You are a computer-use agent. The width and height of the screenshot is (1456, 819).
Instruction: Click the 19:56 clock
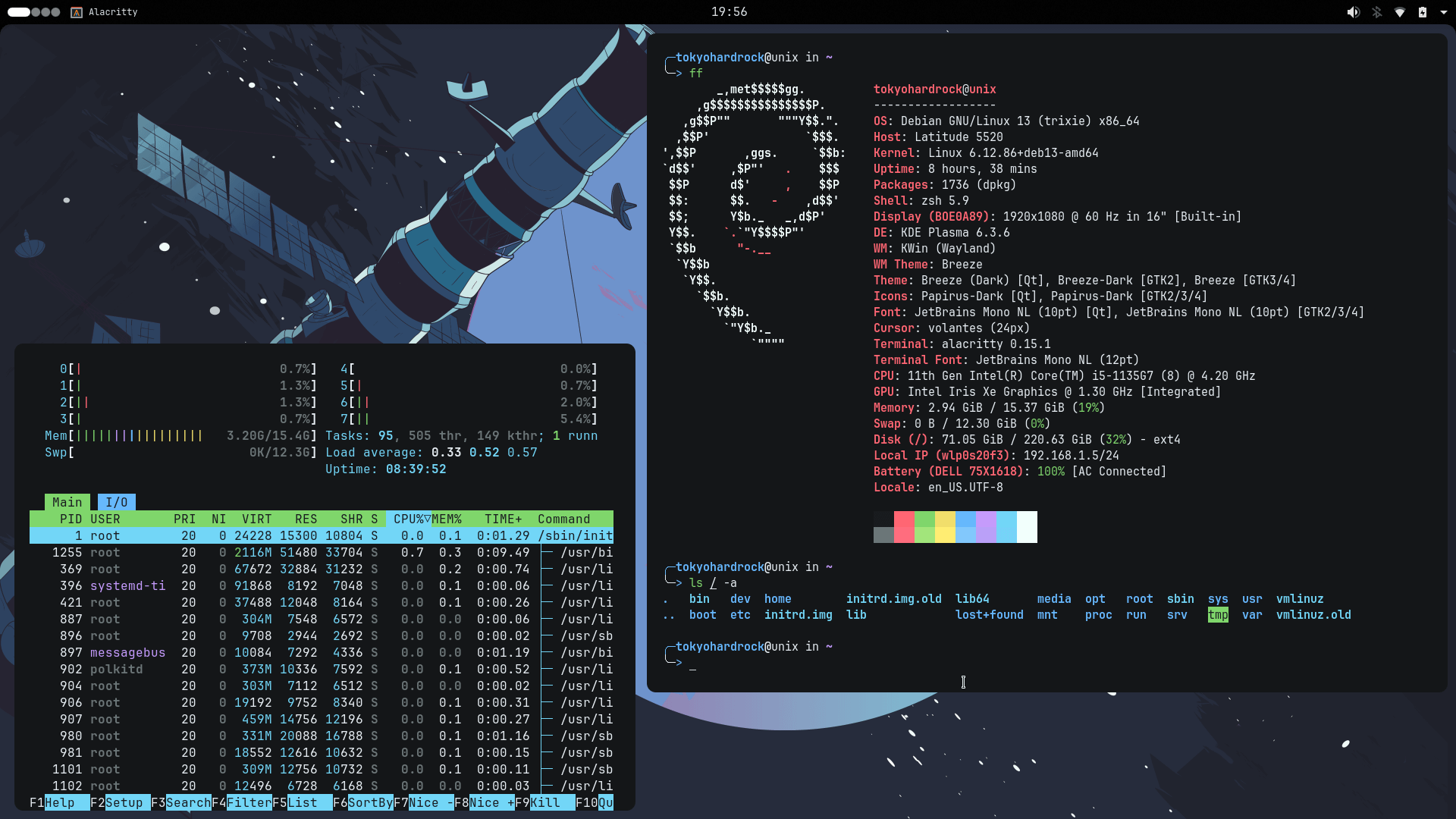729,12
